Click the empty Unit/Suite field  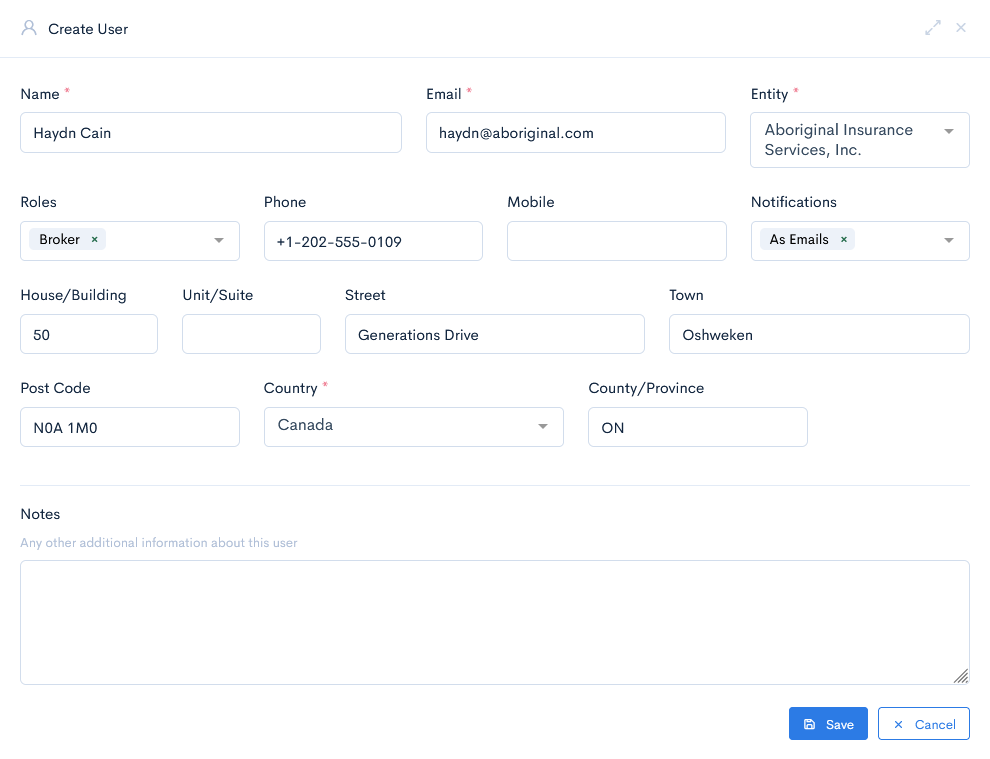pos(251,334)
